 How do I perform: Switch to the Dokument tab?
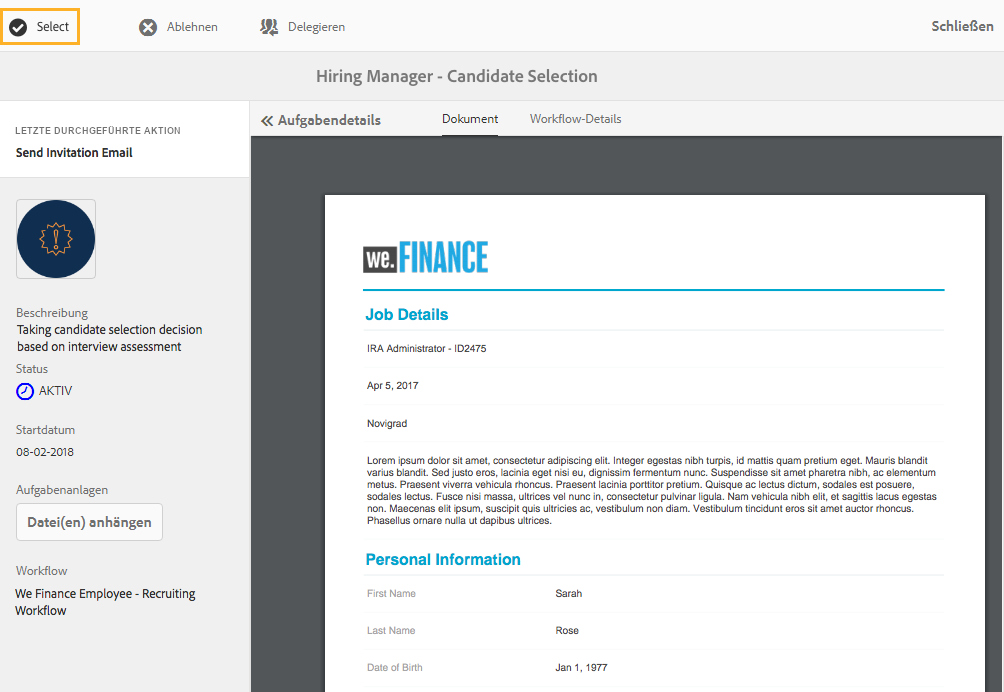[x=470, y=119]
